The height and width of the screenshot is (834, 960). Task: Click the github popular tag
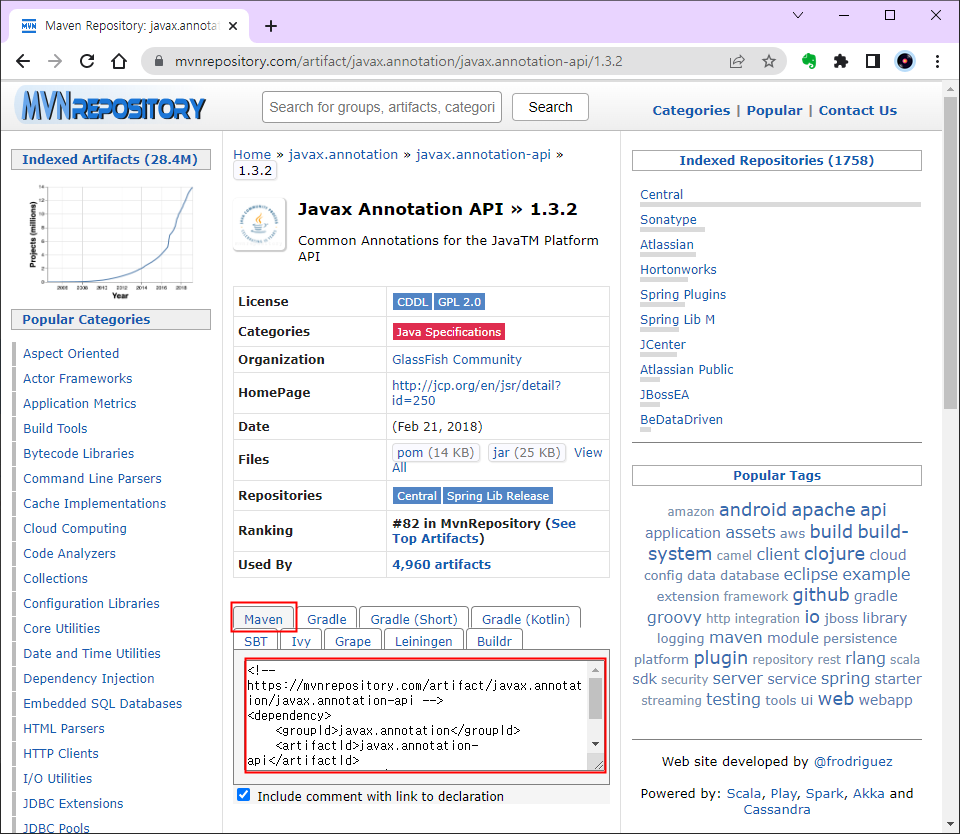tap(820, 595)
